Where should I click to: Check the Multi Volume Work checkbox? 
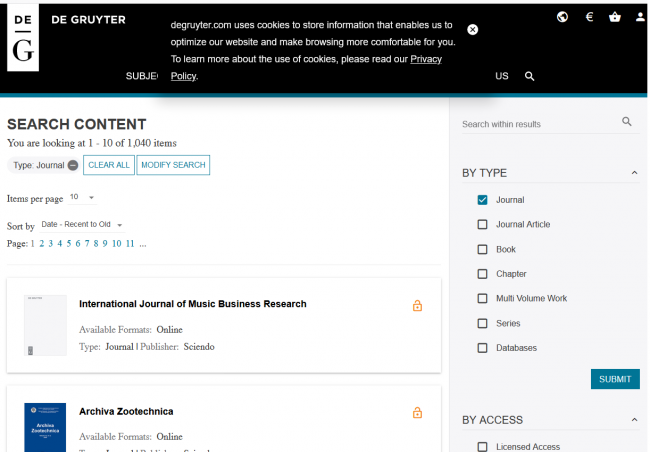483,299
